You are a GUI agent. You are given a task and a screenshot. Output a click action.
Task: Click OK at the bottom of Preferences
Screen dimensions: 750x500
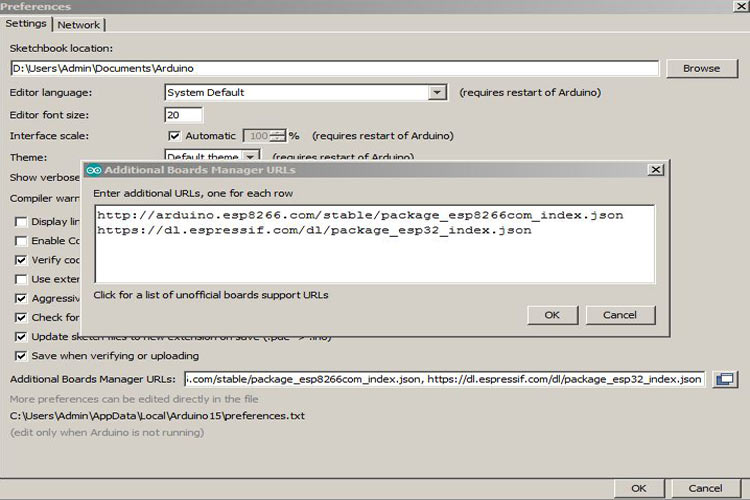point(639,489)
